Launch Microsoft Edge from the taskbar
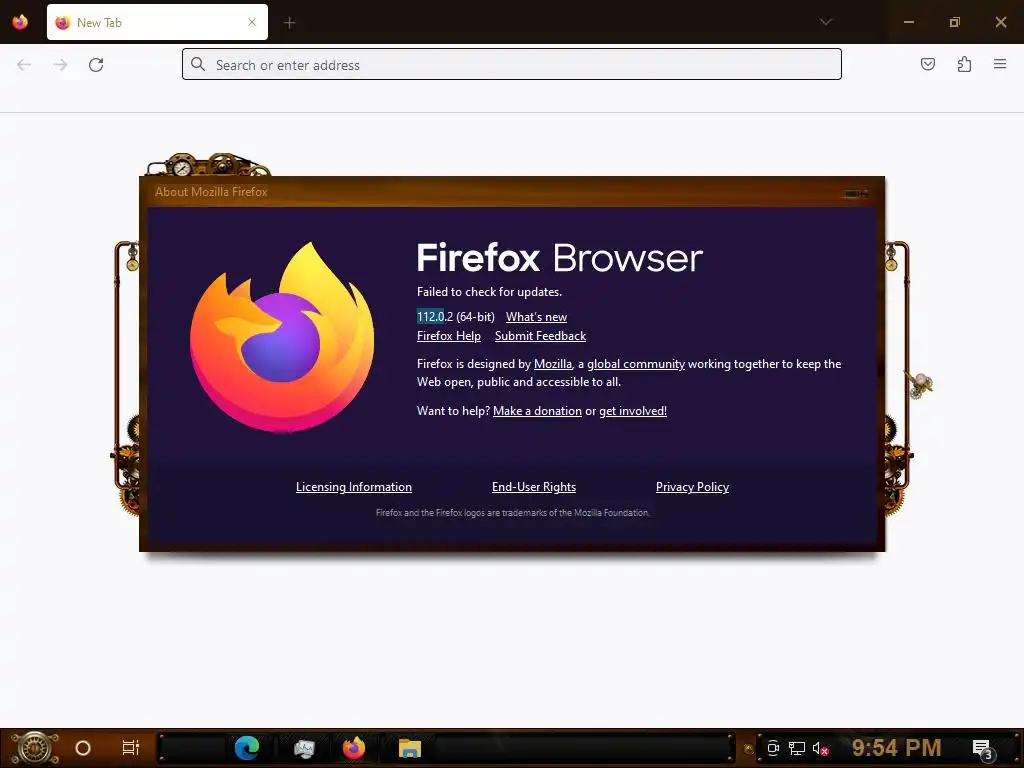The width and height of the screenshot is (1024, 768). 247,748
